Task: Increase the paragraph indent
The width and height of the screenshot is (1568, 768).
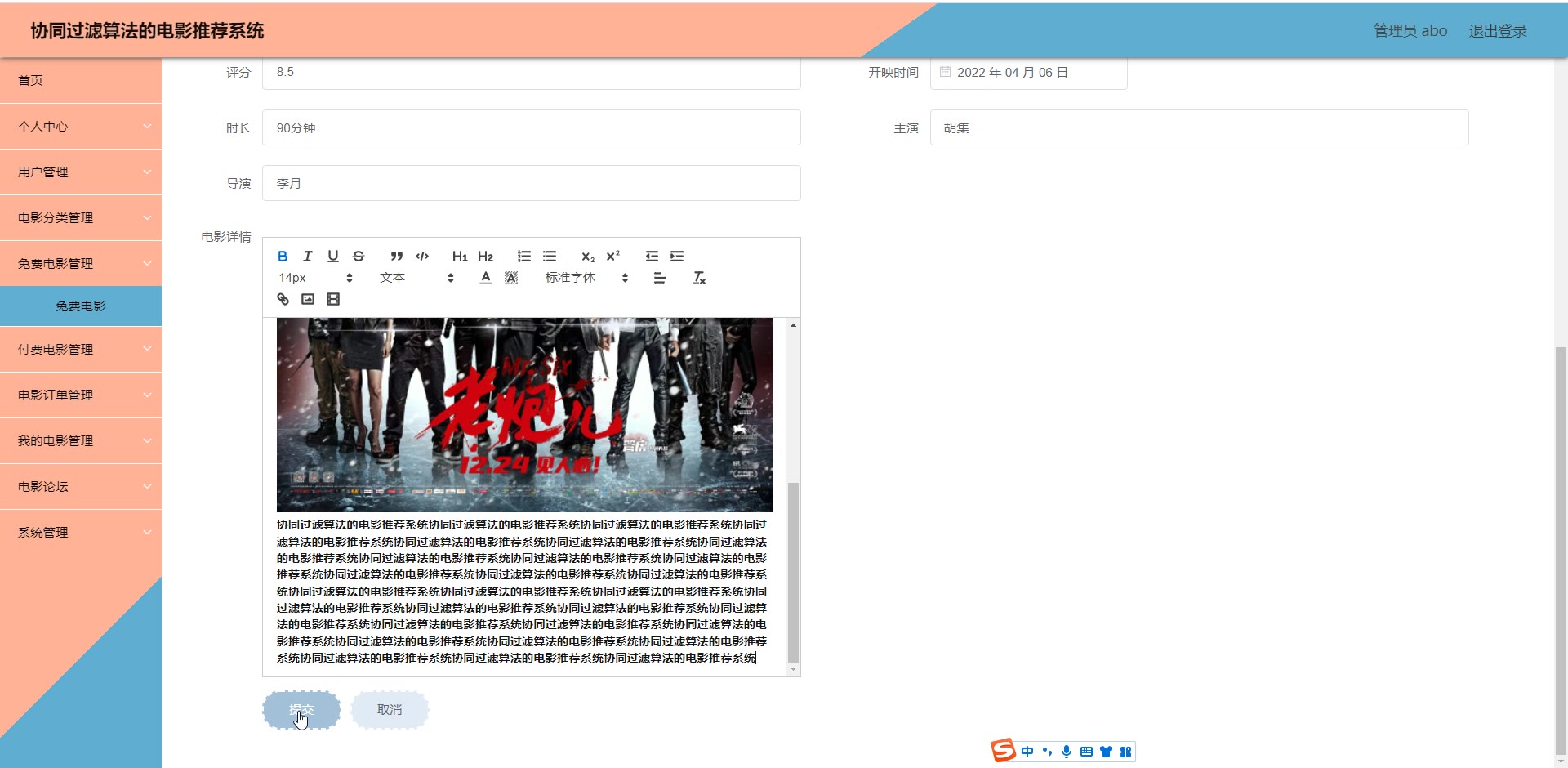Action: pyautogui.click(x=677, y=257)
